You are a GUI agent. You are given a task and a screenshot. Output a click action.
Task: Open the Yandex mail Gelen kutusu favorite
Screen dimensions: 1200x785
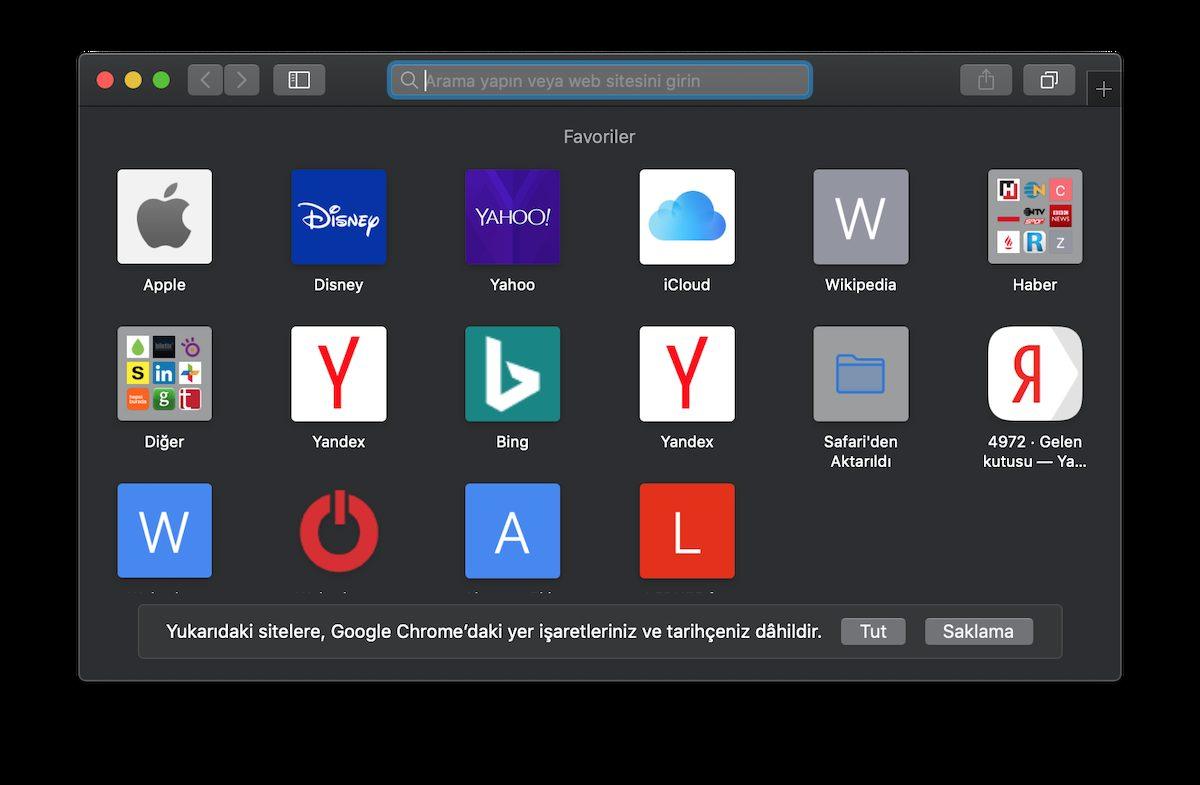click(1034, 374)
